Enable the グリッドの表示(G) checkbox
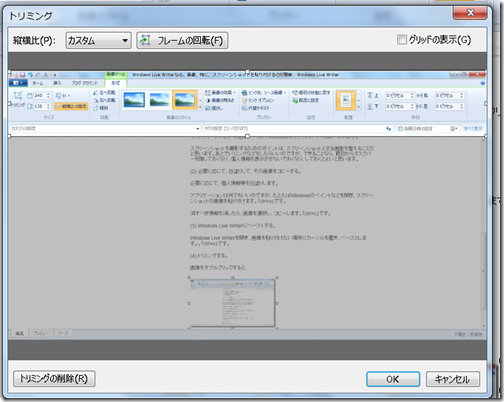The width and height of the screenshot is (504, 402). [402, 40]
